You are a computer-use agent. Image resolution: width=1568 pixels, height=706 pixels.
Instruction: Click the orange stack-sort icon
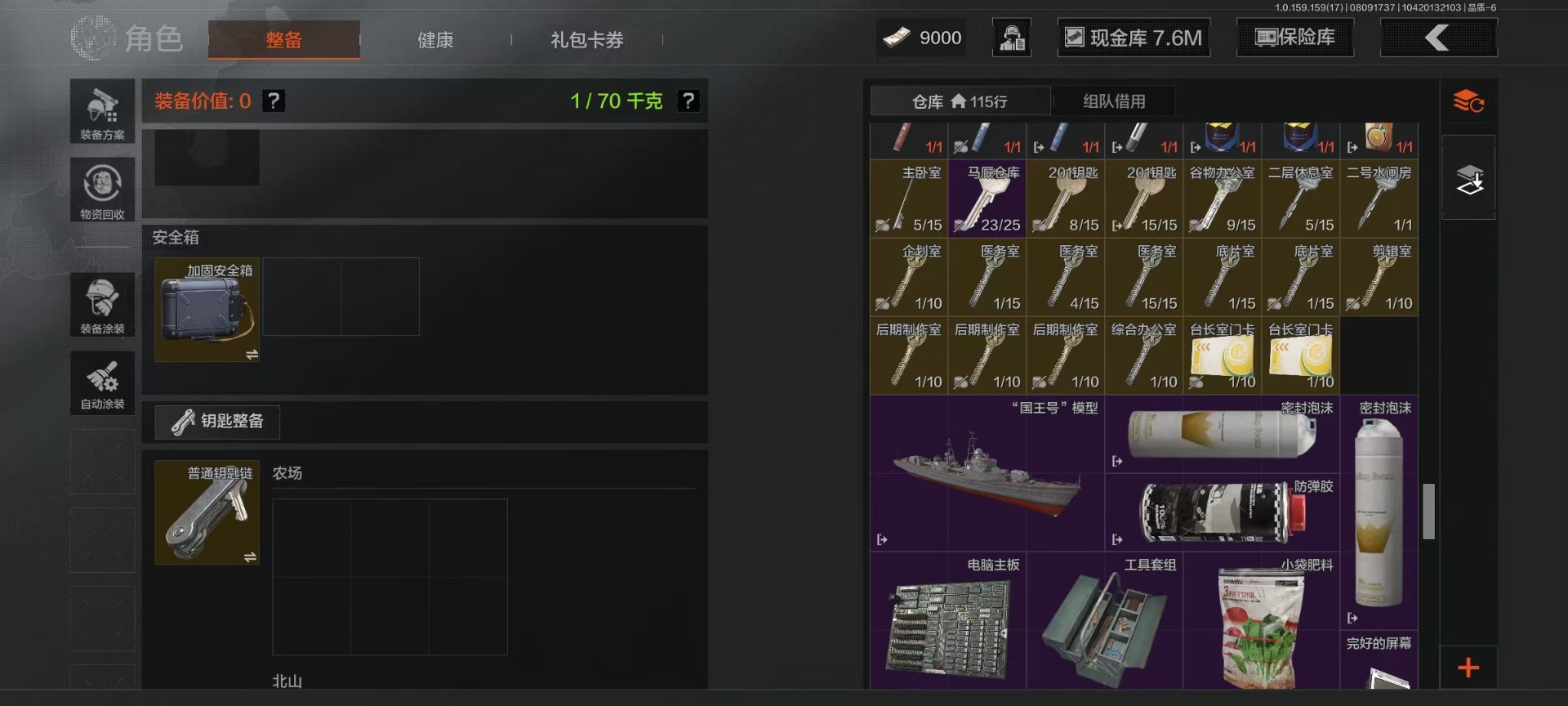[x=1468, y=101]
